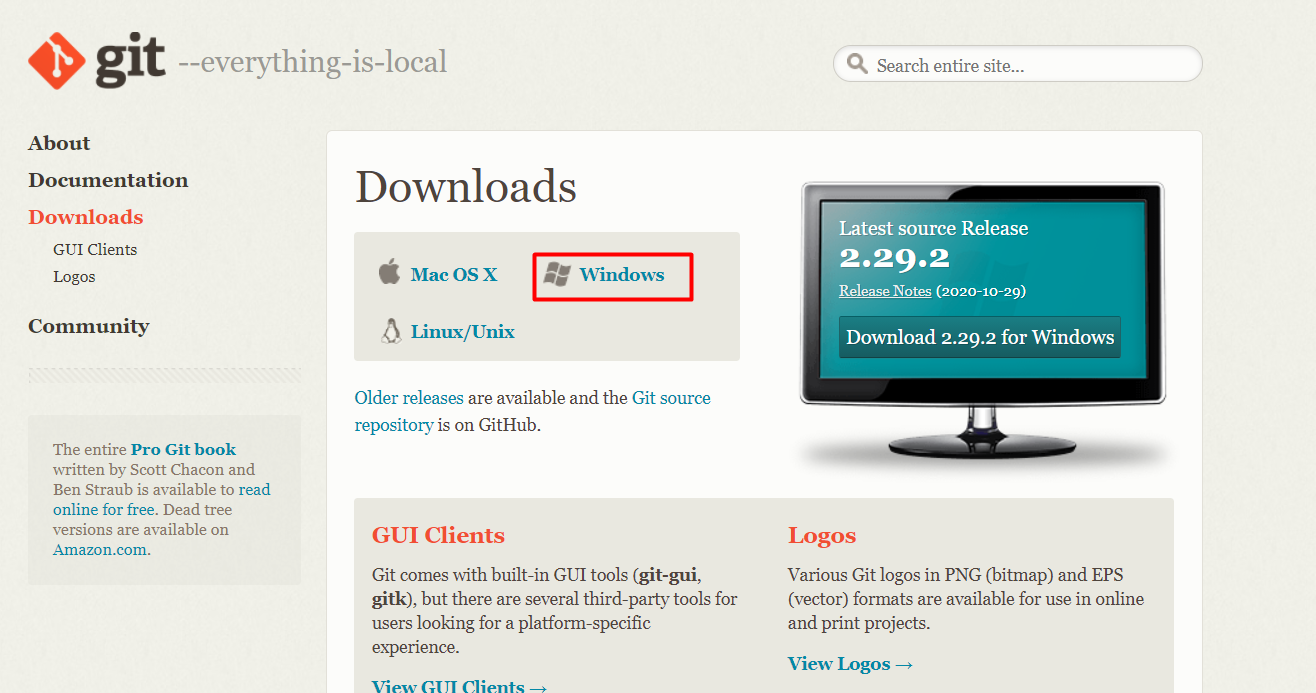The width and height of the screenshot is (1316, 693).
Task: Click the Logos heading in content
Action: coord(822,536)
